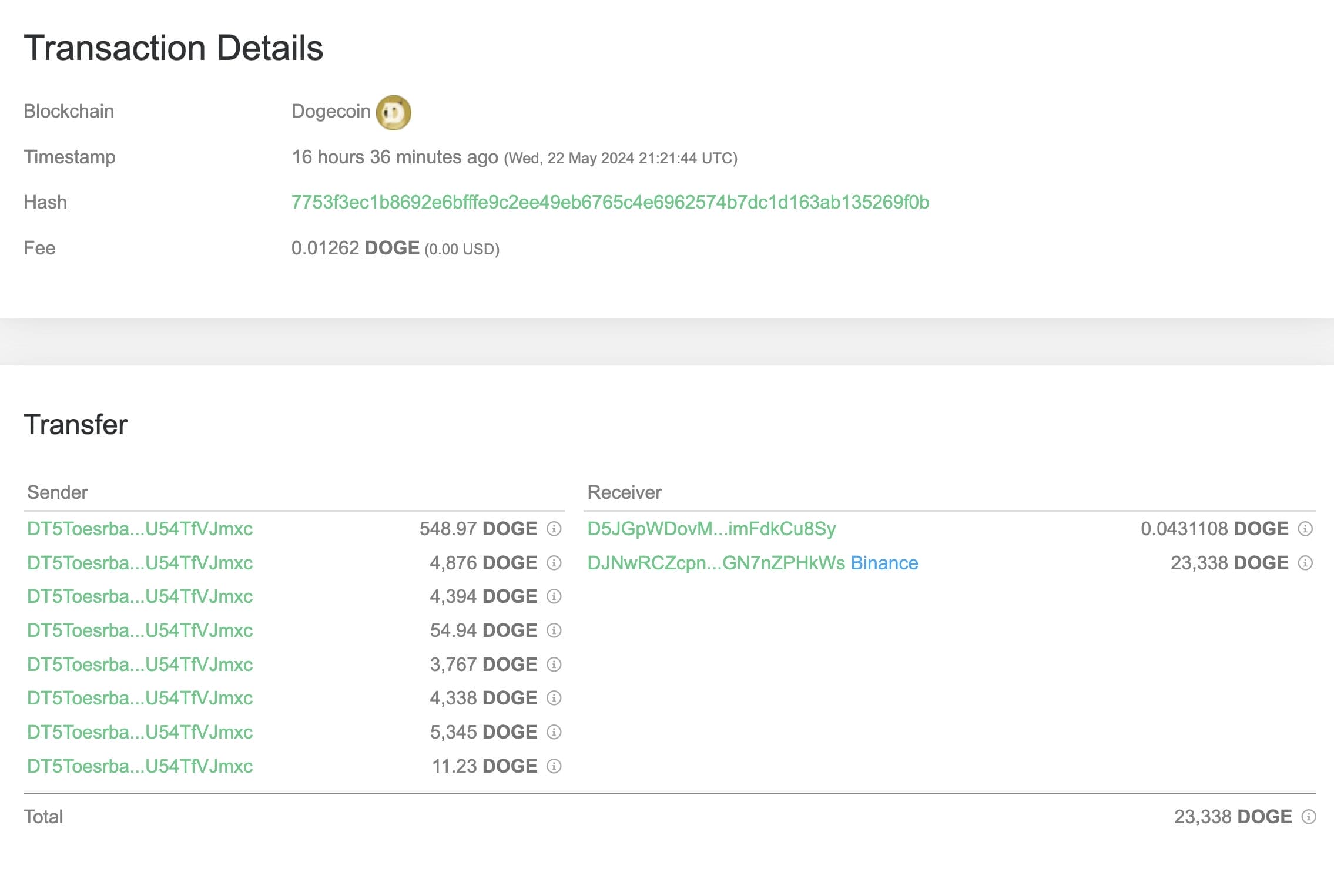
Task: Select the fee value 0.01262 DOGE
Action: [x=356, y=248]
